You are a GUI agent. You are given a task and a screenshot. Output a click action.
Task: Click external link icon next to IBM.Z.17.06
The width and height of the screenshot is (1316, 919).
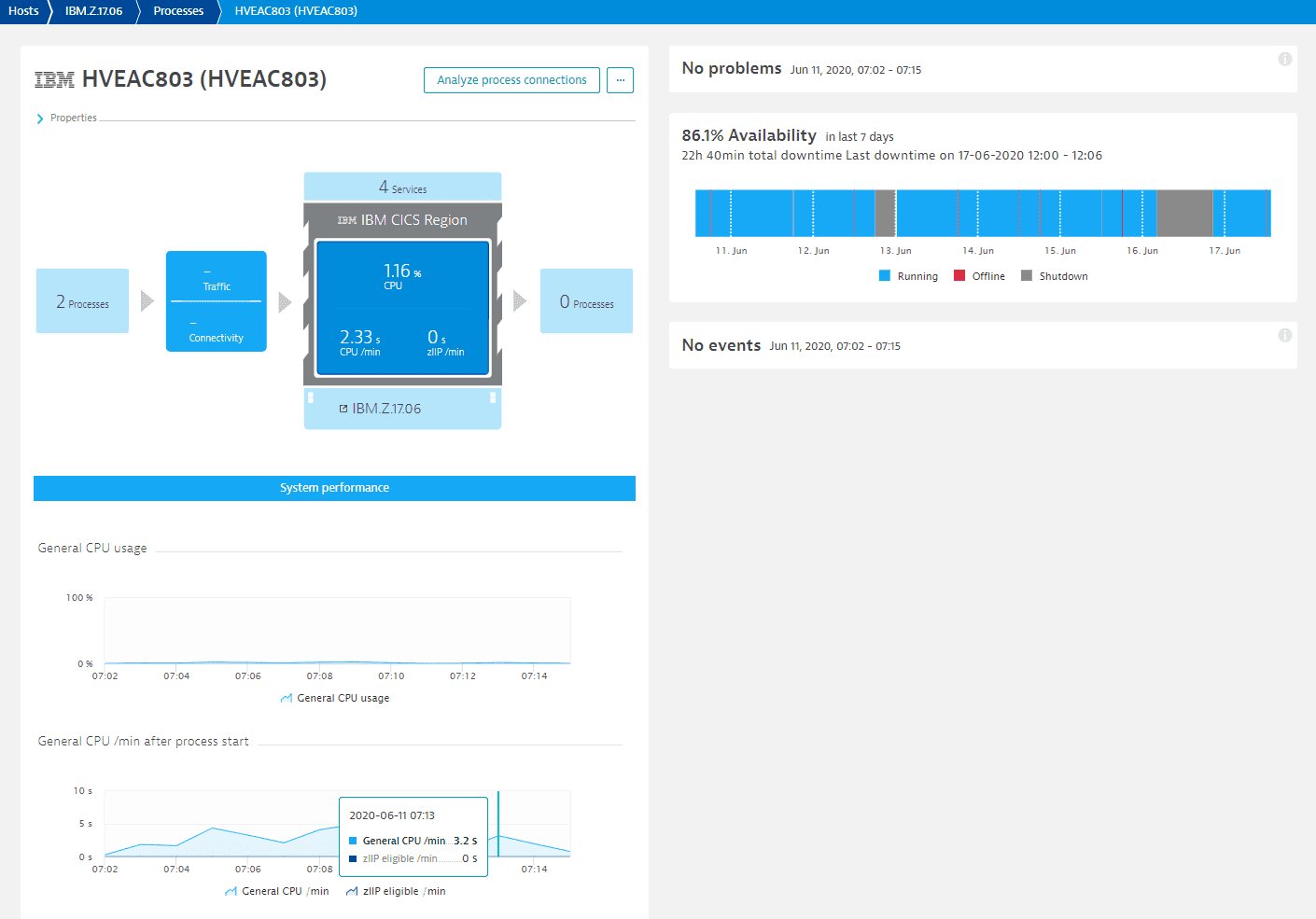tap(343, 409)
